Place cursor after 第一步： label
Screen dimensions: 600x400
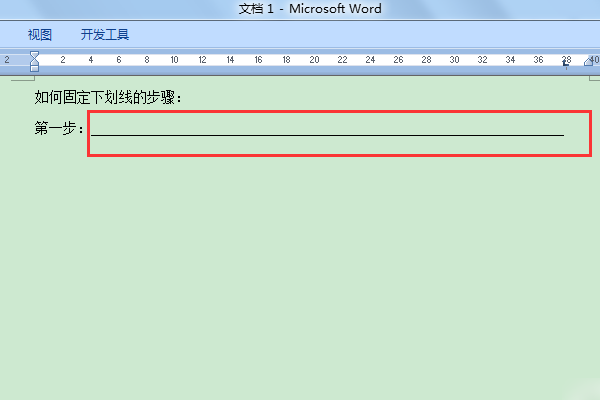pos(86,128)
